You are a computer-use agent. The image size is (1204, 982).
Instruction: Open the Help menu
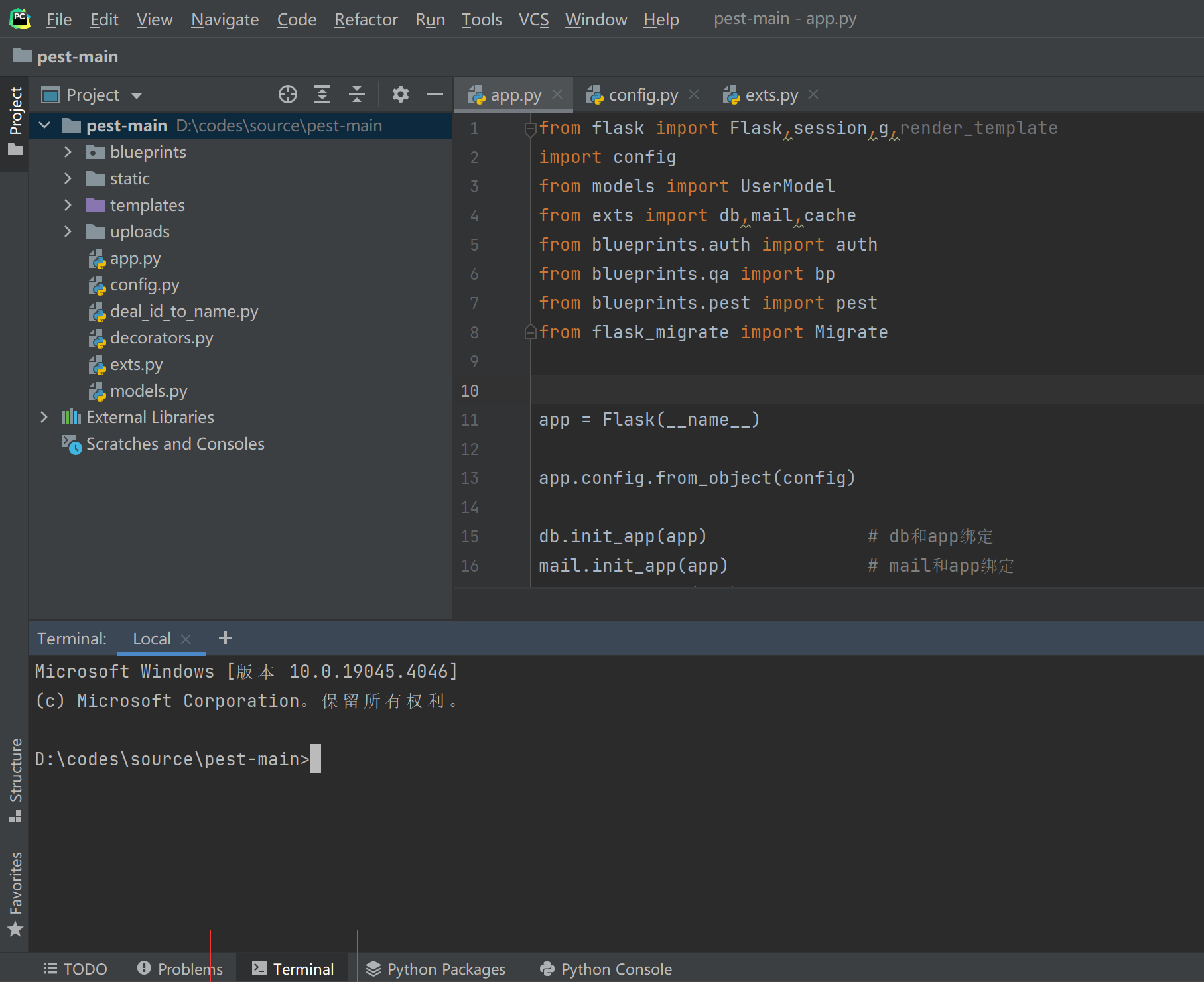[661, 19]
